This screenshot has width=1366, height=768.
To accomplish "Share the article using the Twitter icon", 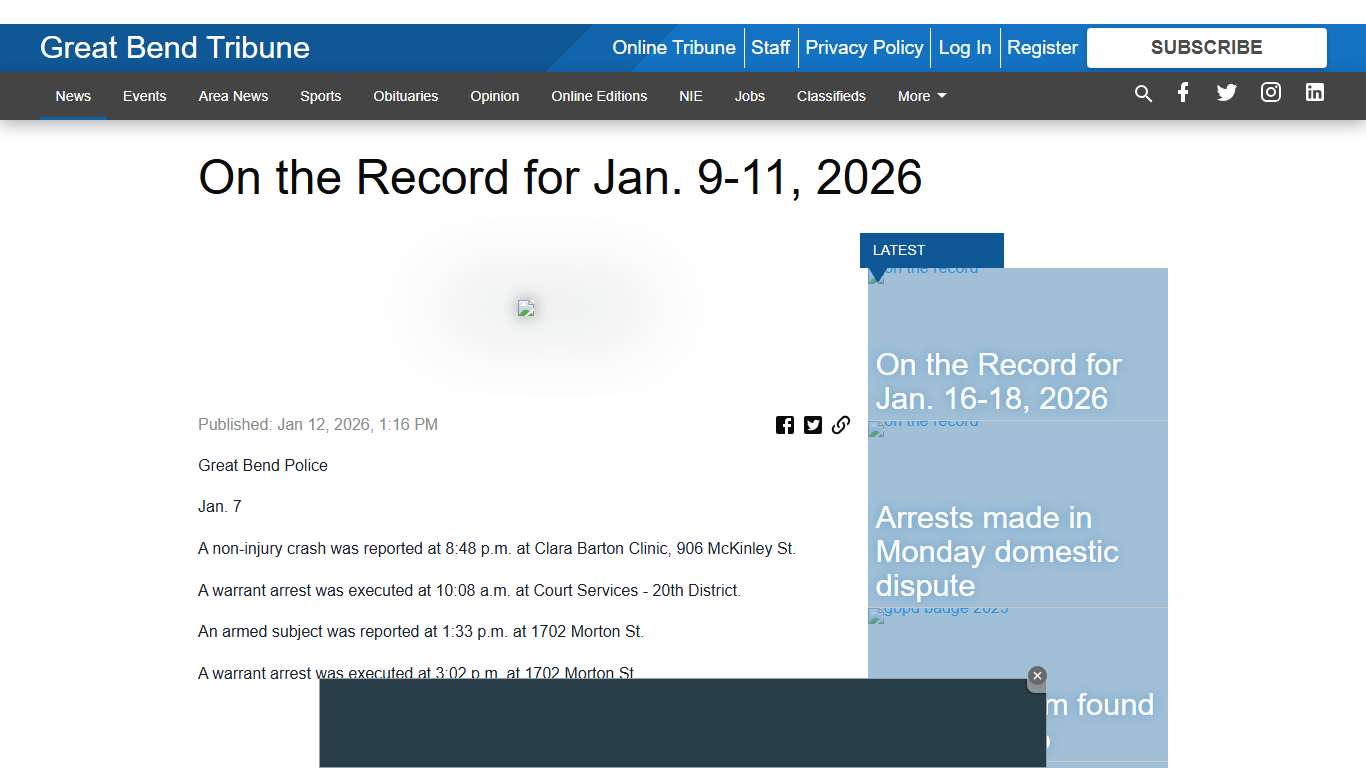I will (813, 424).
